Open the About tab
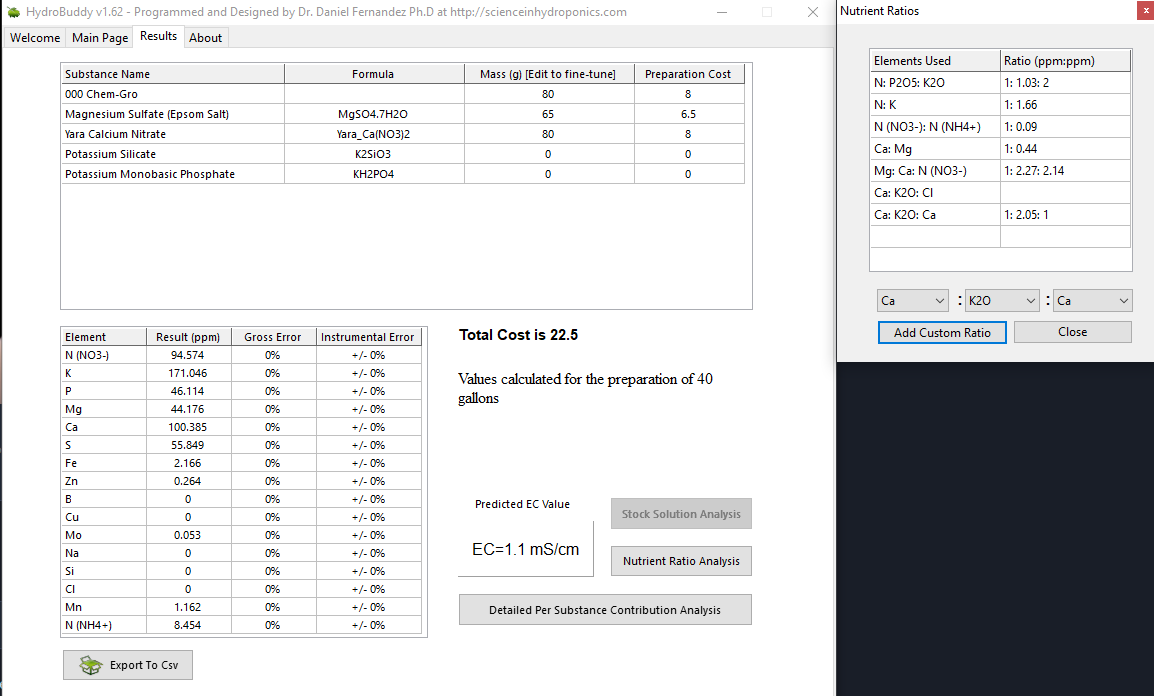1154x696 pixels. (205, 38)
